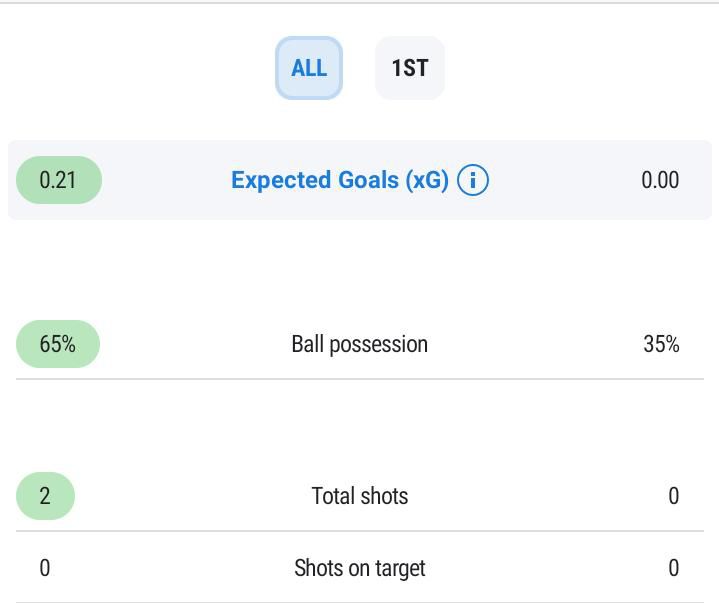This screenshot has width=719, height=603.
Task: Click the Ball possession label
Action: (359, 344)
